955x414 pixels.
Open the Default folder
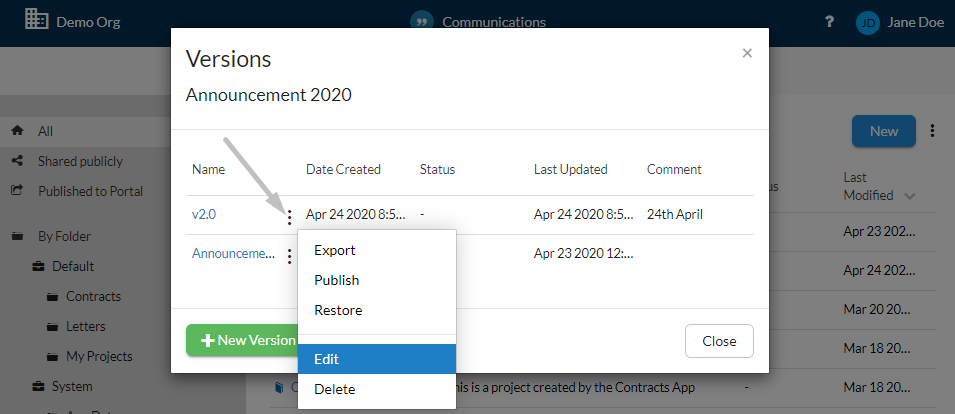coord(73,266)
